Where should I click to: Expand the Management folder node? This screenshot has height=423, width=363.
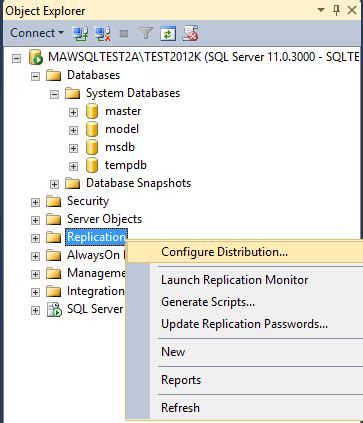tap(35, 274)
